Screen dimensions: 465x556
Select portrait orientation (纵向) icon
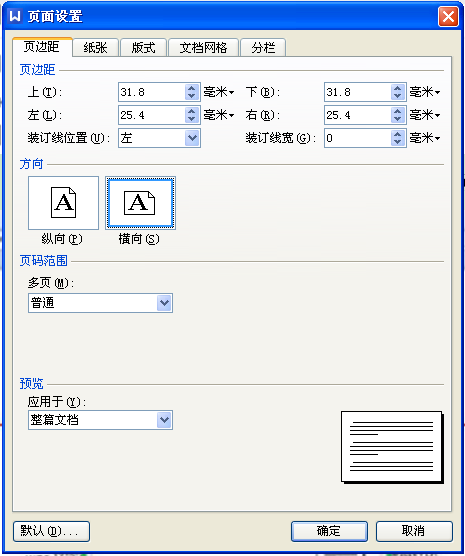63,203
